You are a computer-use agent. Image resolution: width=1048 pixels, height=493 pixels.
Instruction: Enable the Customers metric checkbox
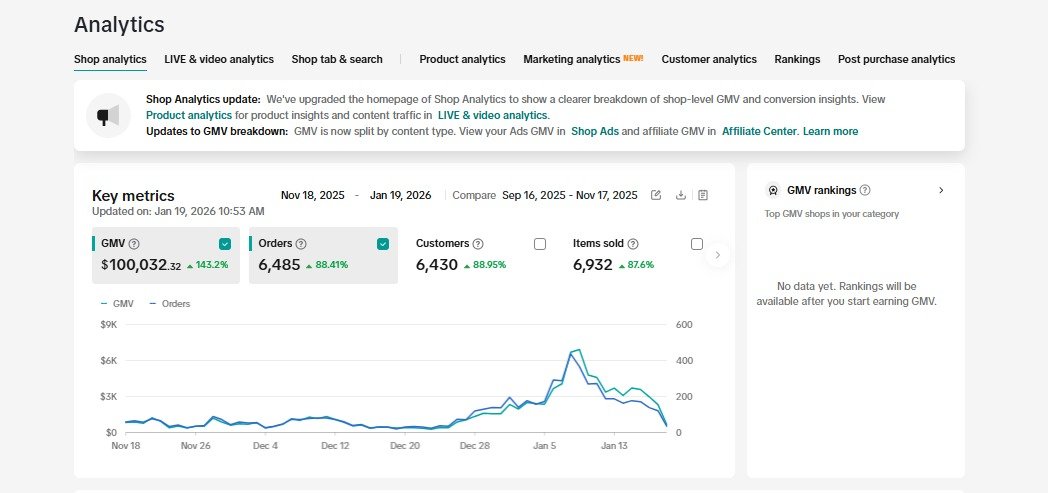point(540,244)
